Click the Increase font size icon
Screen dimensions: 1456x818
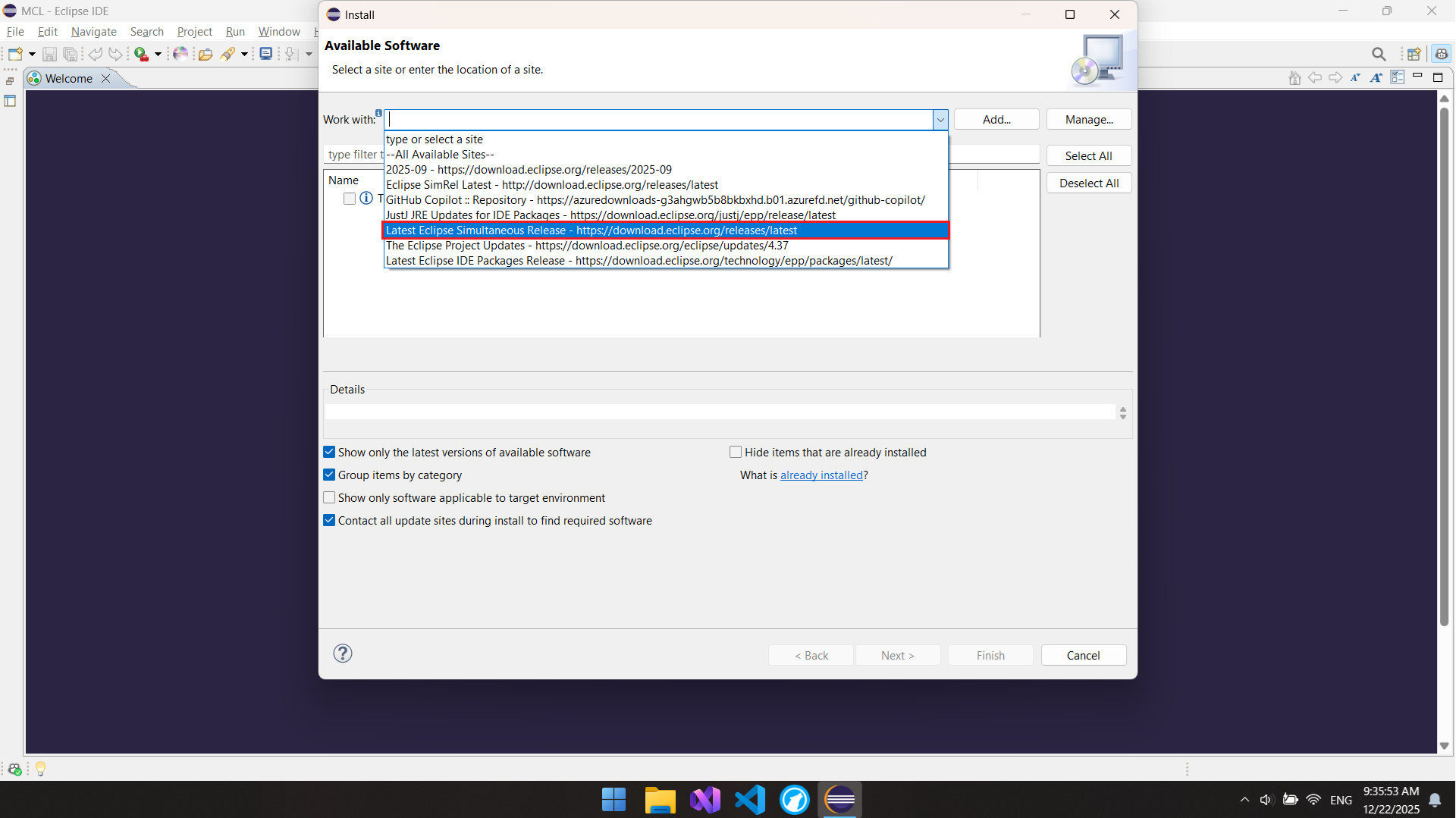[x=1376, y=77]
